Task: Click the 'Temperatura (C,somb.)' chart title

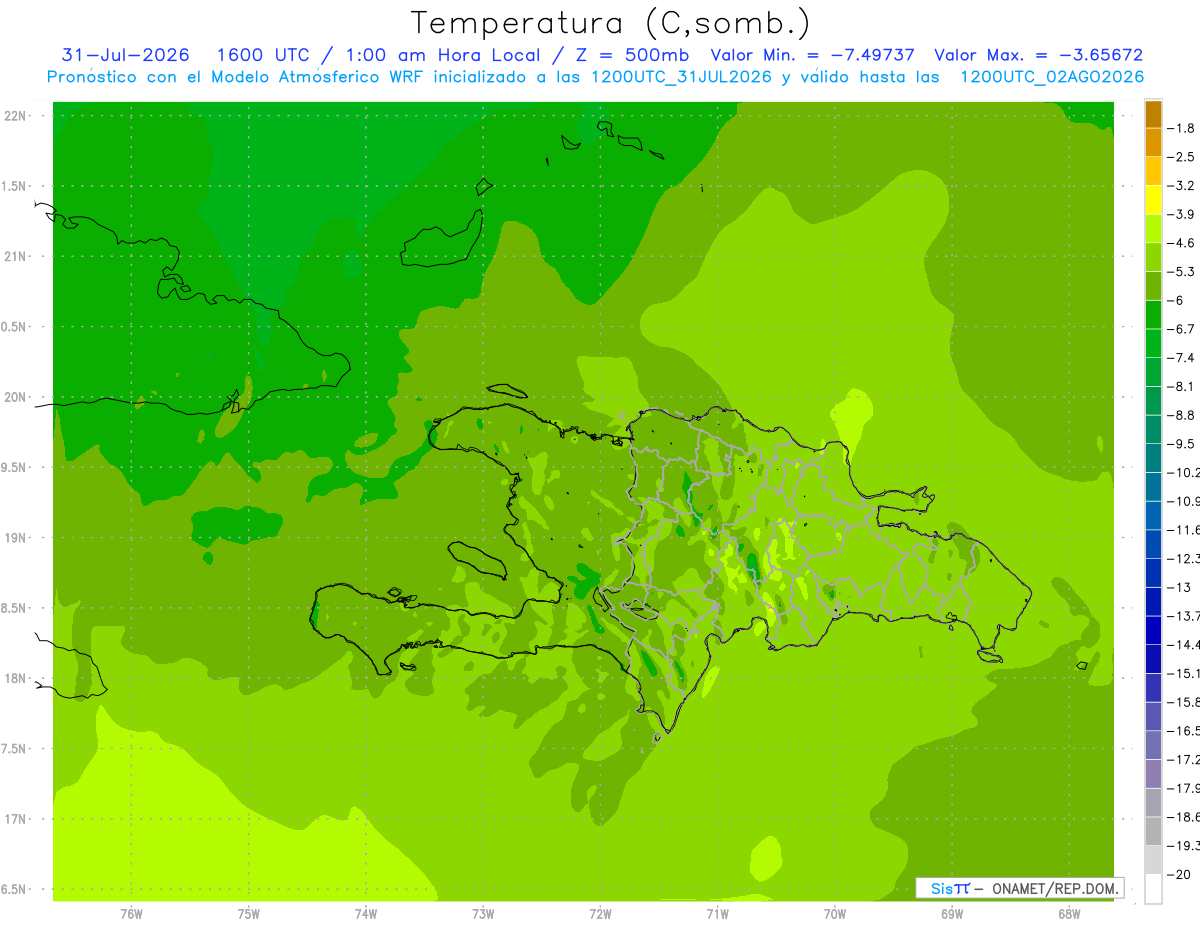Action: 611,23
